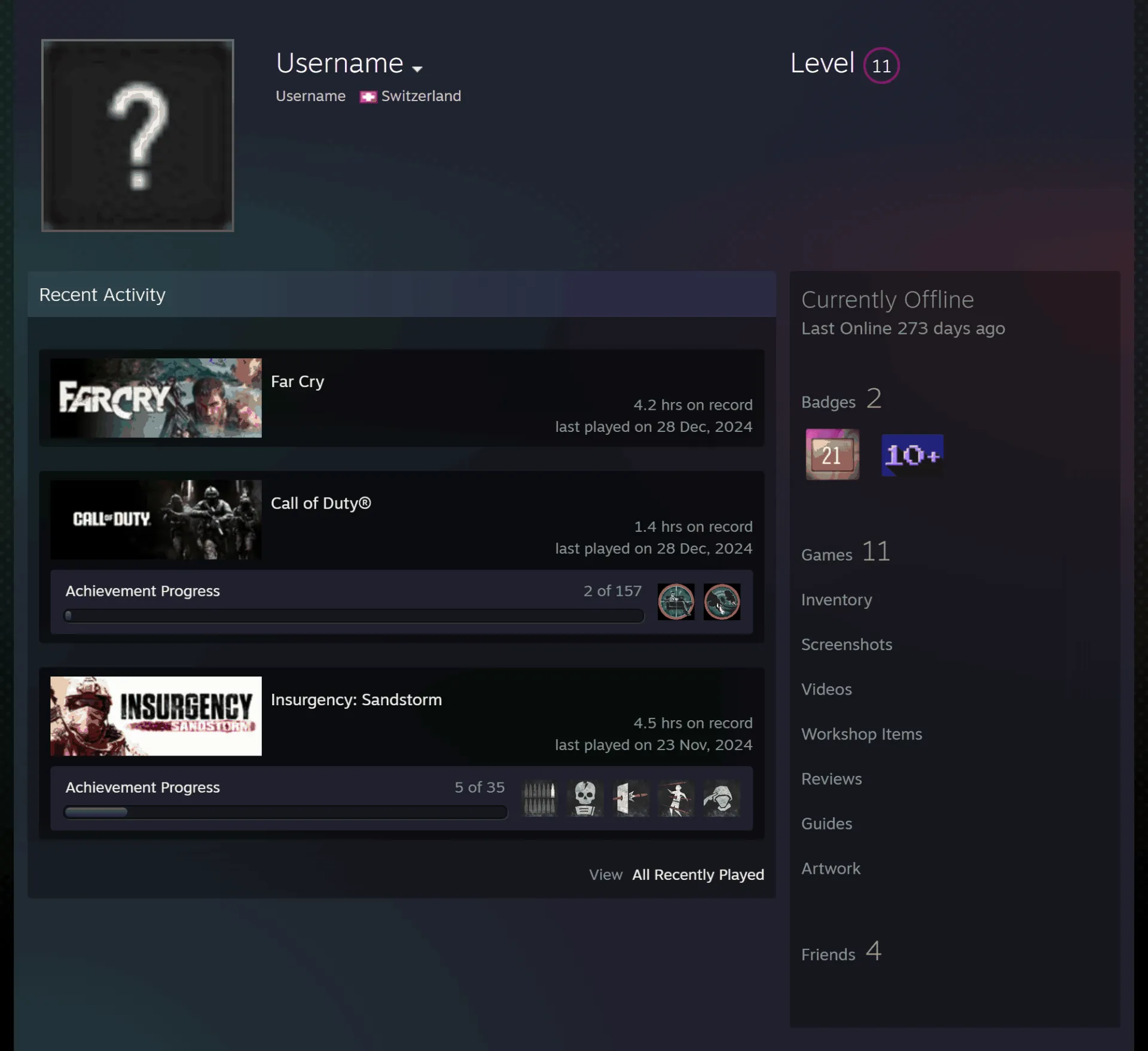Viewport: 1148px width, 1051px height.
Task: Open the Inventory section
Action: pyautogui.click(x=836, y=599)
